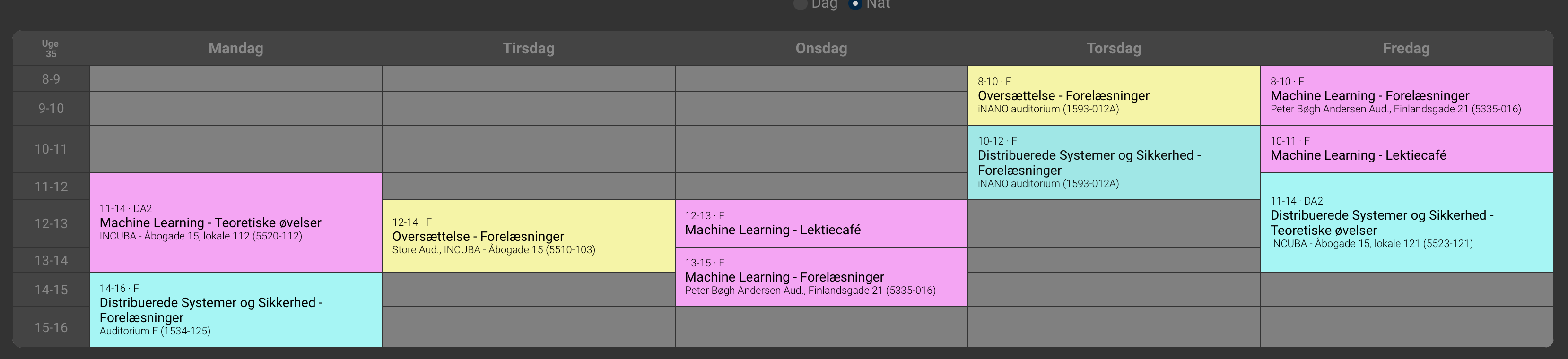Open Wednesday Machine Learning Lektiecafé 12-13

(822, 223)
